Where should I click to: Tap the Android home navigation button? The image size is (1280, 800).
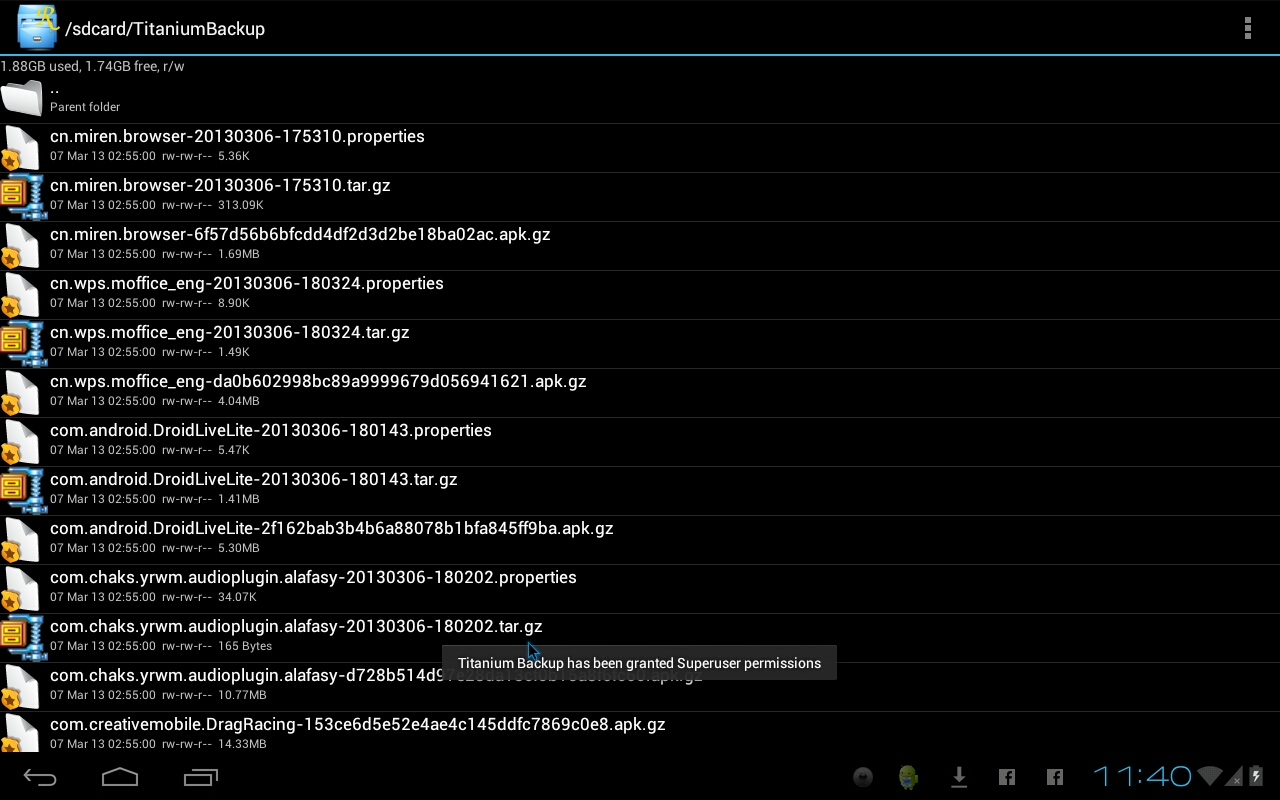[120, 777]
